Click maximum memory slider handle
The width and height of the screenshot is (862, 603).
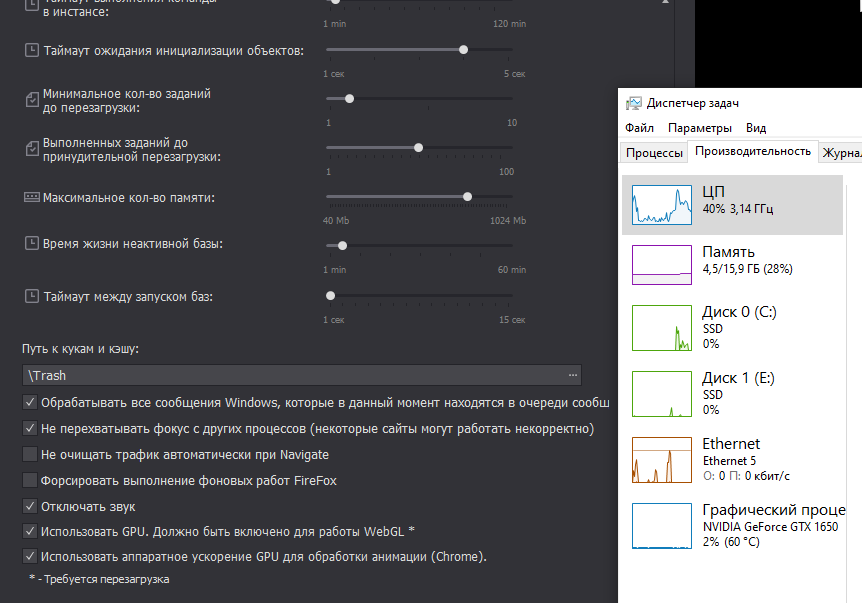(x=467, y=197)
